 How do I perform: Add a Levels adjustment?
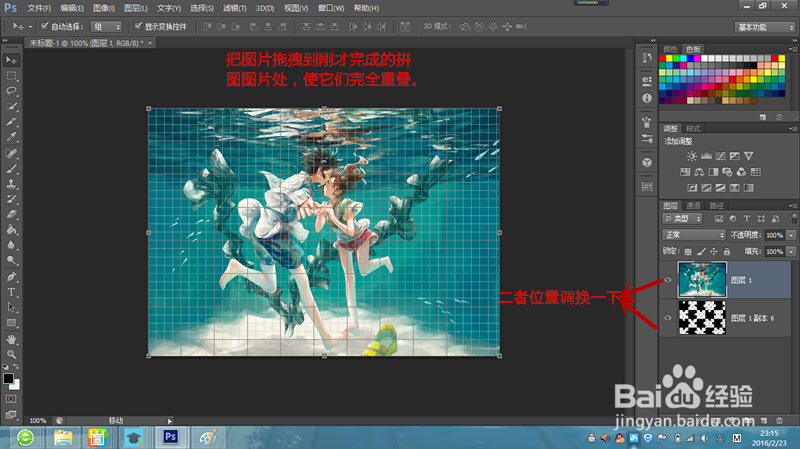tap(706, 156)
